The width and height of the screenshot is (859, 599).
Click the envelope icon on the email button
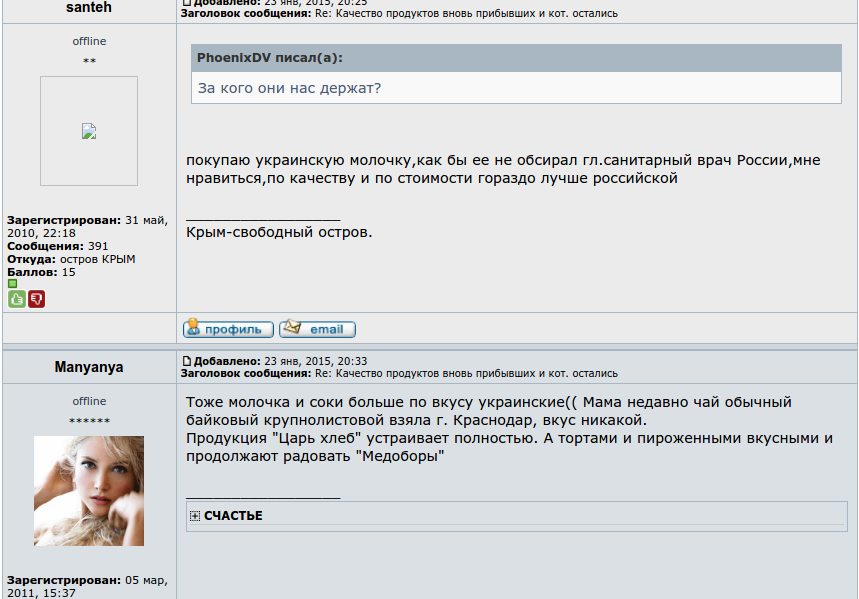293,328
